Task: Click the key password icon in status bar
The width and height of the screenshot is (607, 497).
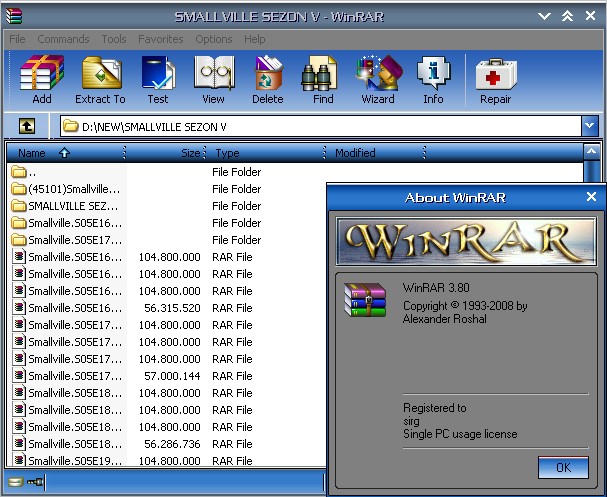Action: [35, 482]
